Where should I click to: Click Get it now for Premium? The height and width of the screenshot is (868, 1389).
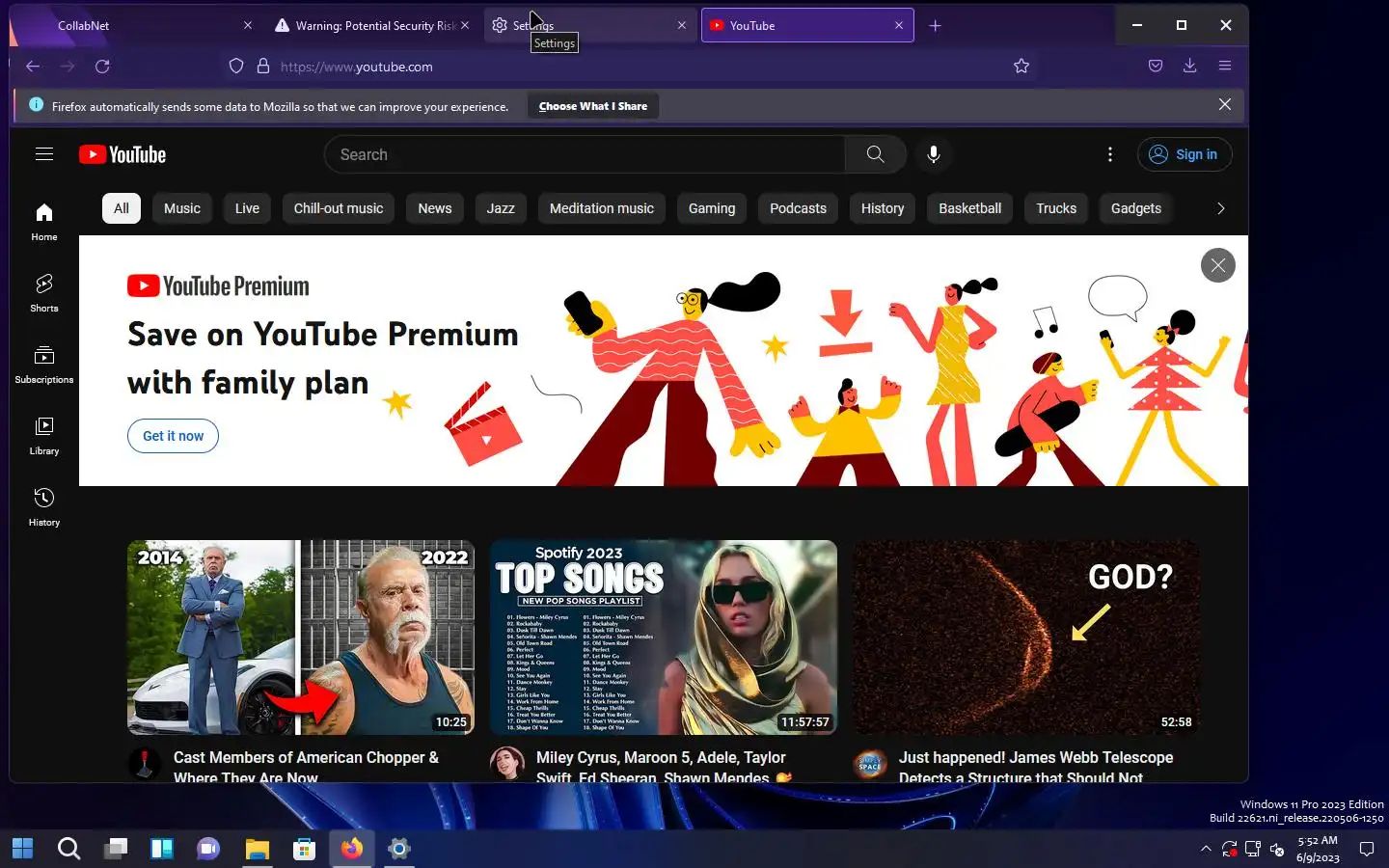click(173, 436)
